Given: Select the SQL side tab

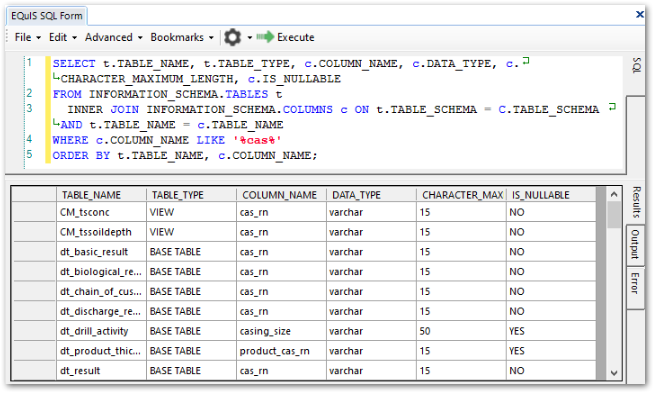Looking at the screenshot, I should coord(636,66).
